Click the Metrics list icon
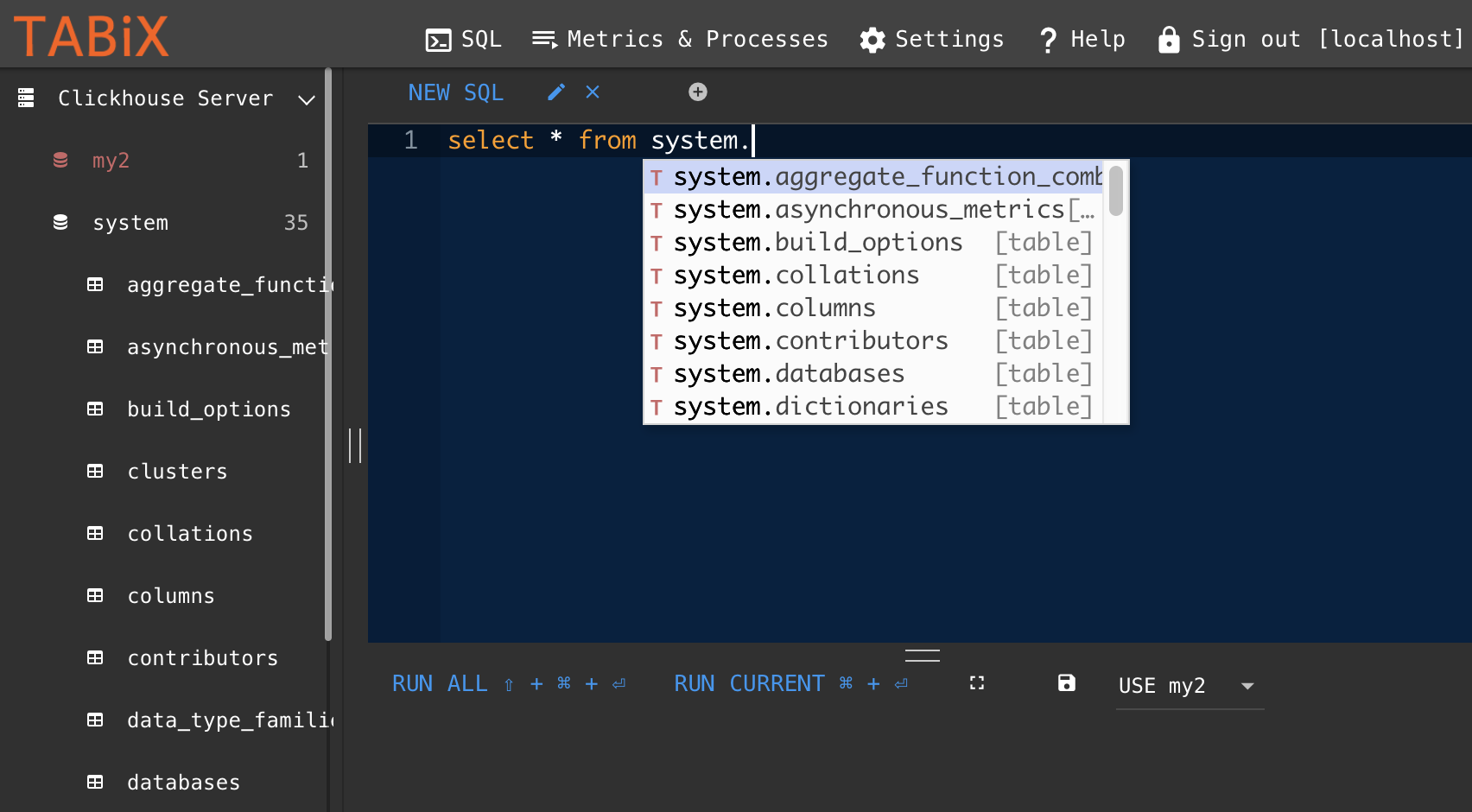Image resolution: width=1472 pixels, height=812 pixels. coord(544,40)
